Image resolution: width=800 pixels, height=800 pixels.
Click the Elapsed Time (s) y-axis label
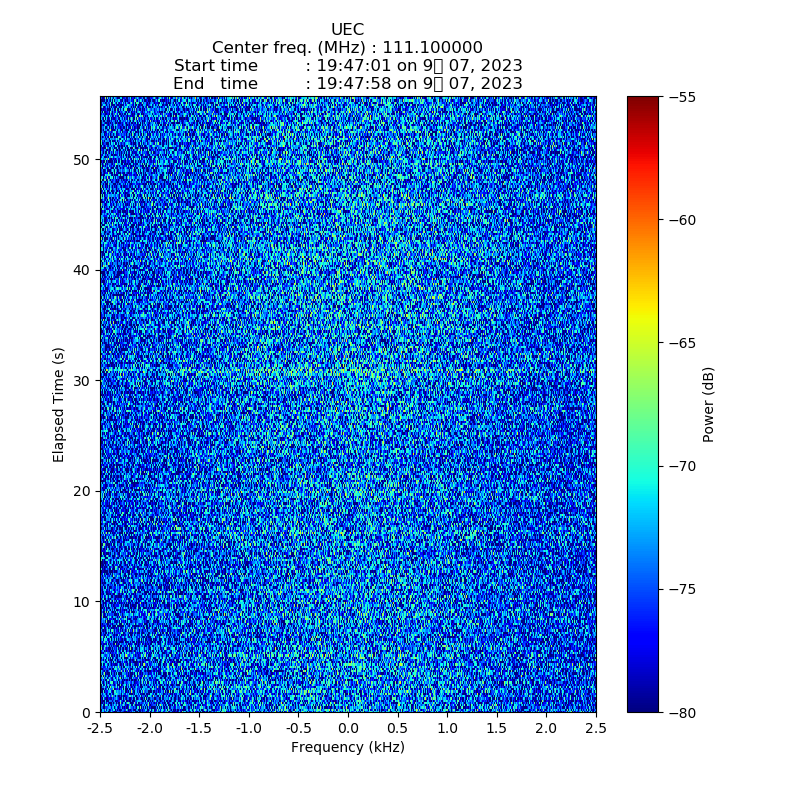[59, 404]
